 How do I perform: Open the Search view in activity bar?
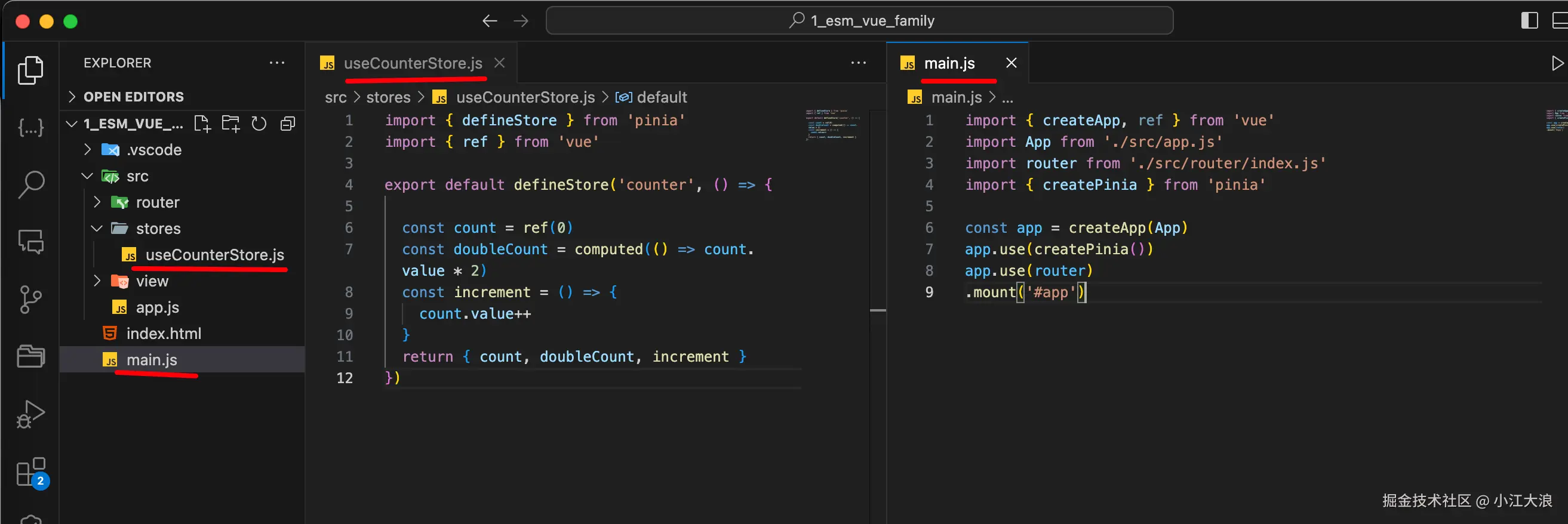[30, 184]
